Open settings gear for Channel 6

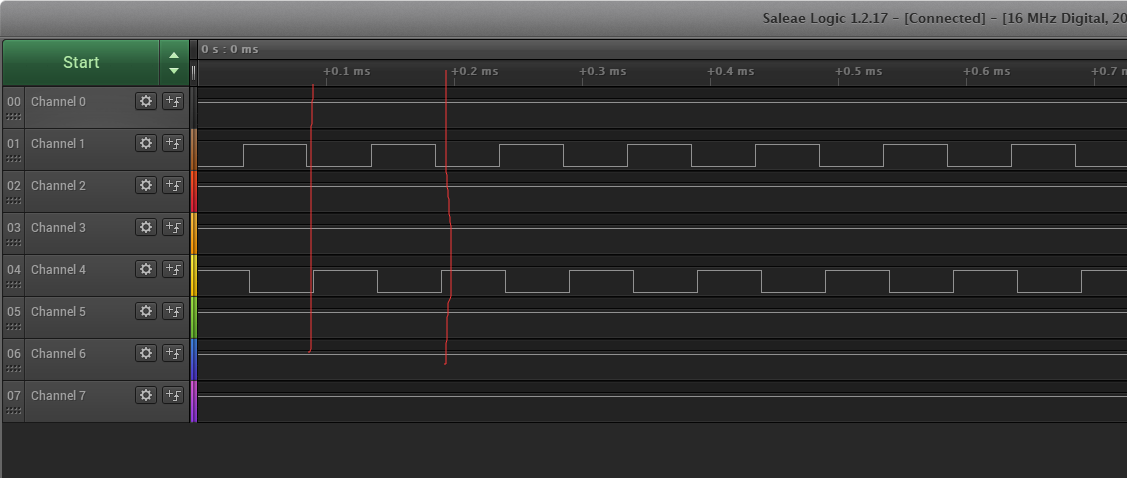tap(146, 353)
